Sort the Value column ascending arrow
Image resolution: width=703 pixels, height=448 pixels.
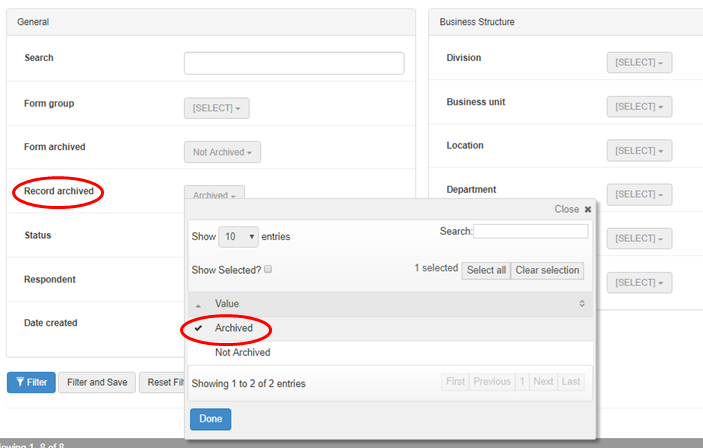197,304
